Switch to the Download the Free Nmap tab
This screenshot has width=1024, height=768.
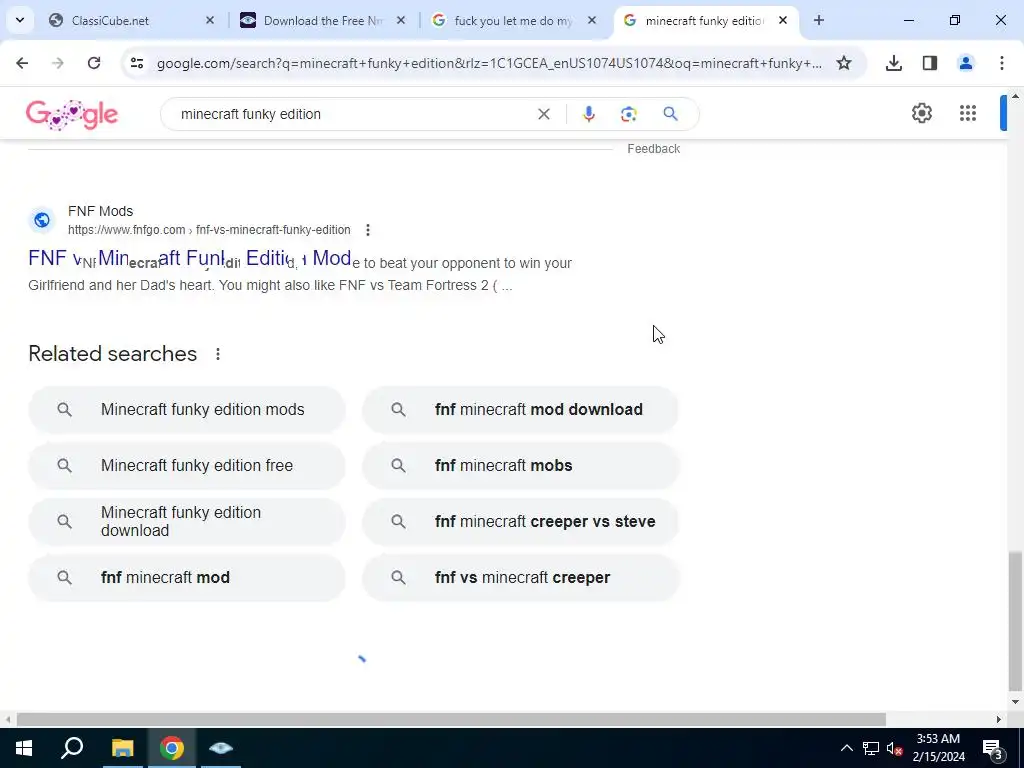pos(323,21)
